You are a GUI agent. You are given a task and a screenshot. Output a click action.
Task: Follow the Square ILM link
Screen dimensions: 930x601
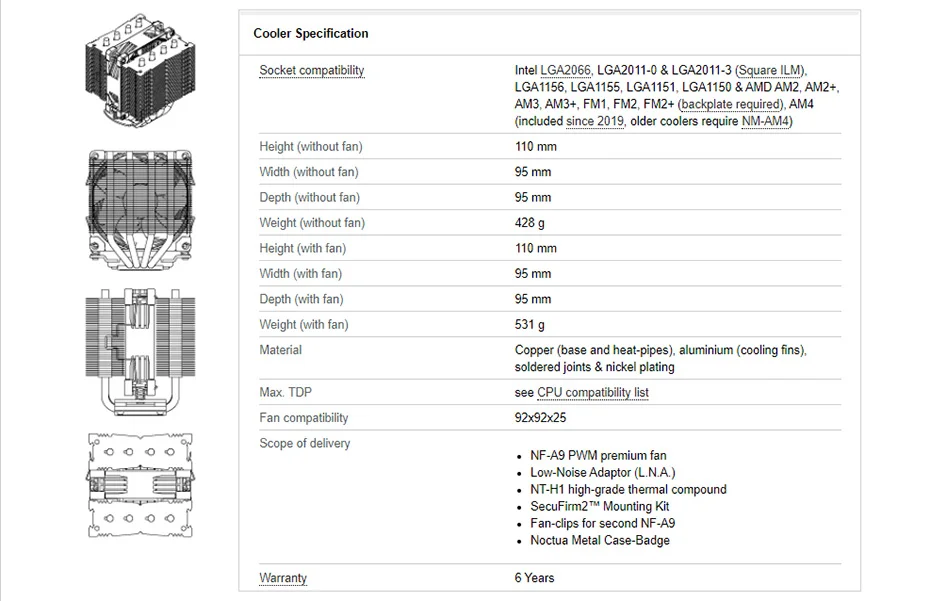(x=770, y=71)
